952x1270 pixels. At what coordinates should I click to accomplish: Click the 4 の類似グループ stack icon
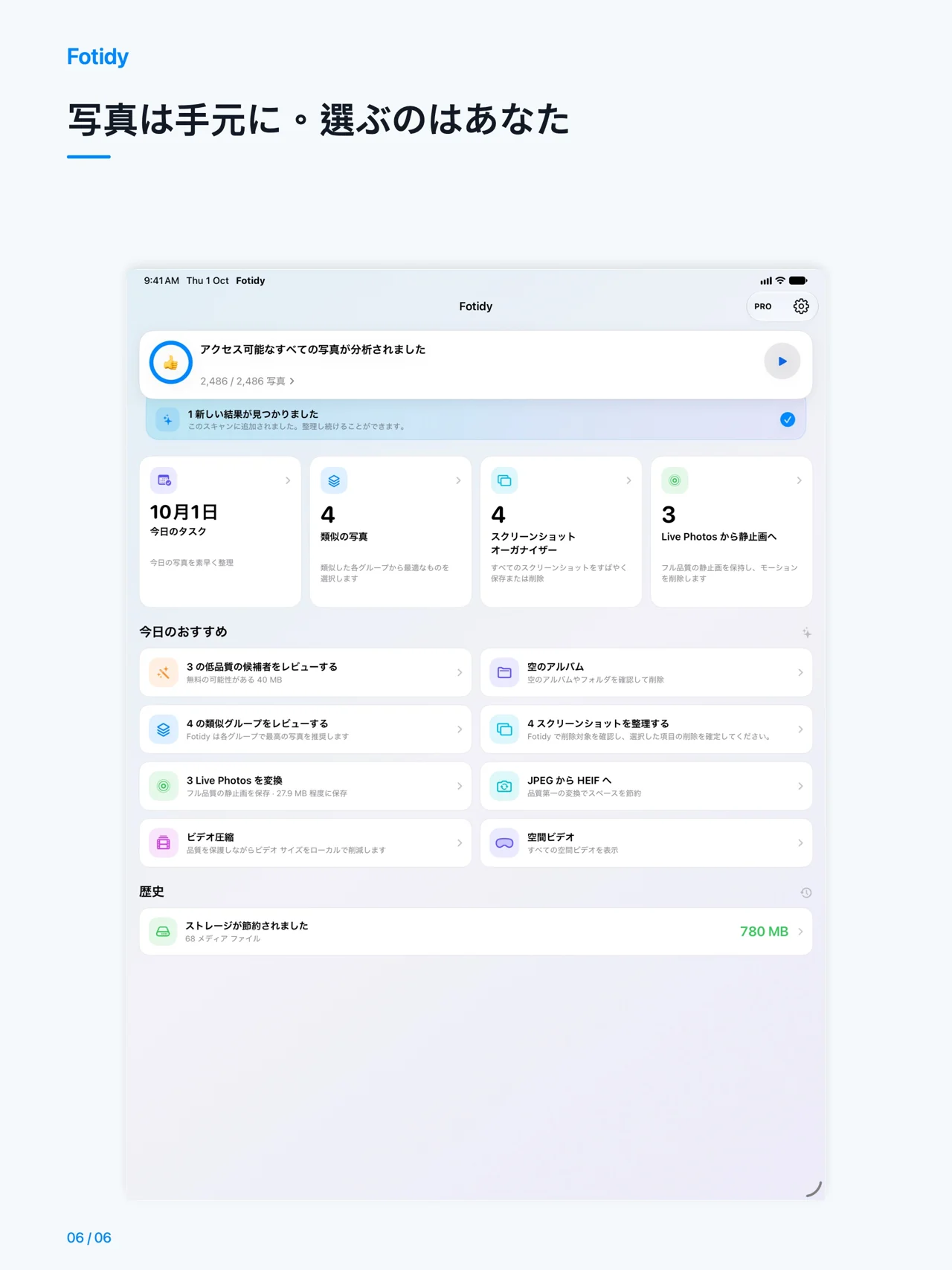(x=164, y=729)
